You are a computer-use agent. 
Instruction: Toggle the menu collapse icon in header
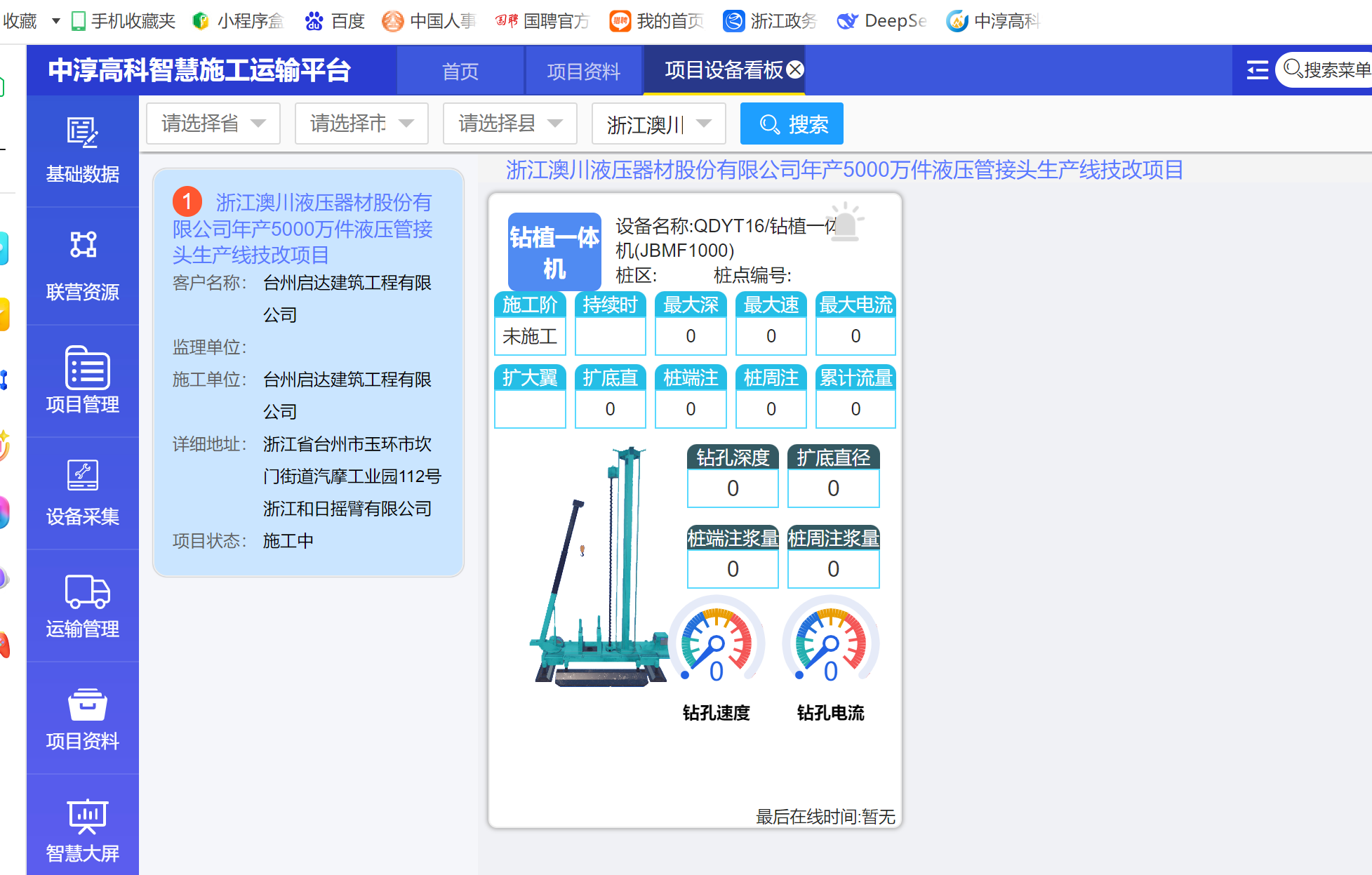click(1257, 70)
